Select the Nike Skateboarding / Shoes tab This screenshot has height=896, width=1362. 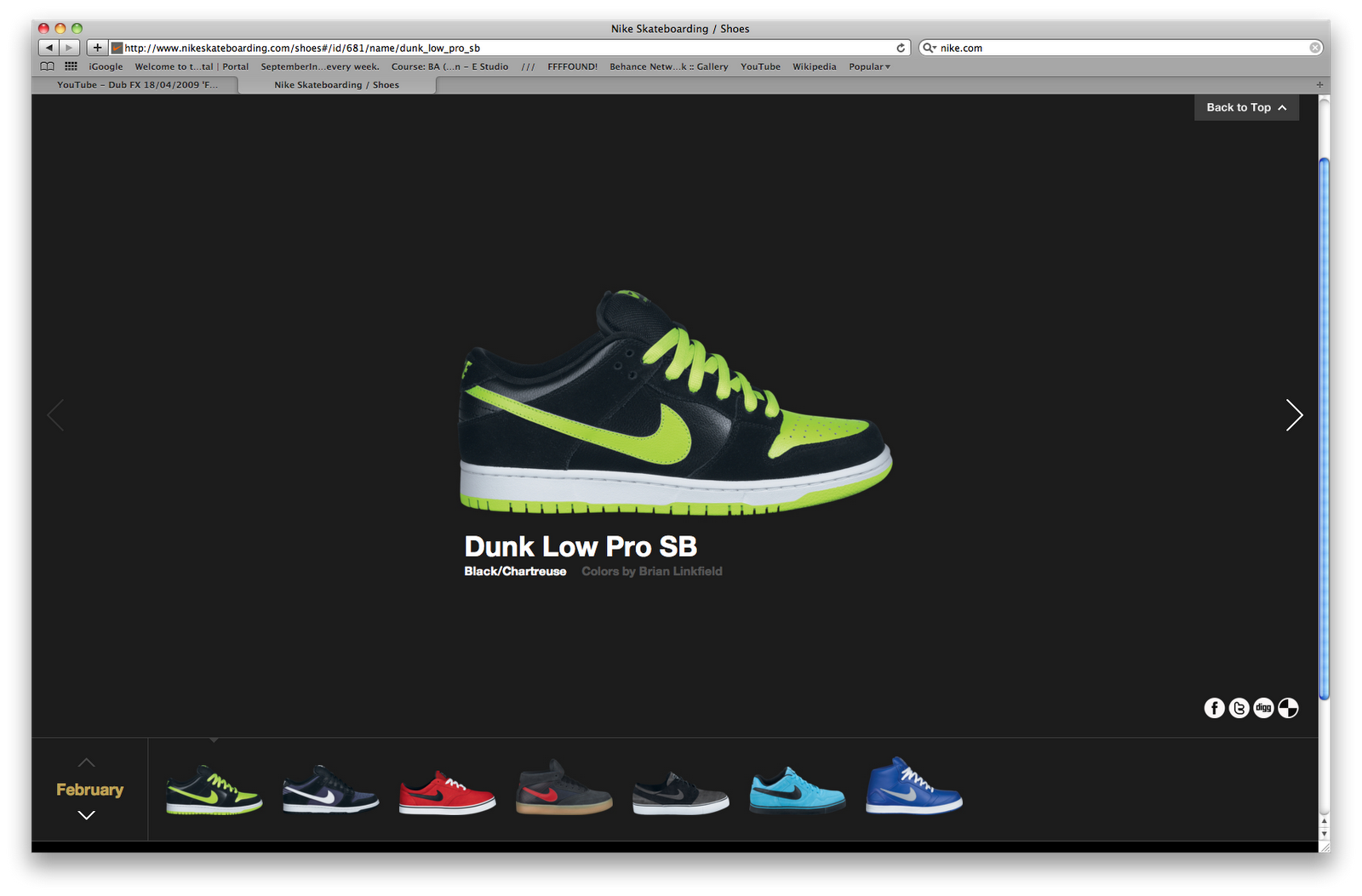pos(337,85)
